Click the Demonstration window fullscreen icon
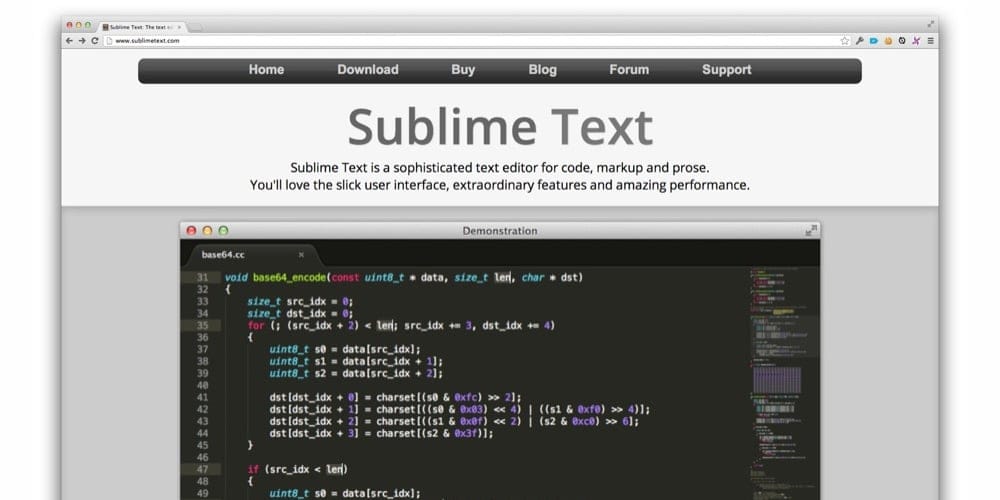 tap(811, 231)
